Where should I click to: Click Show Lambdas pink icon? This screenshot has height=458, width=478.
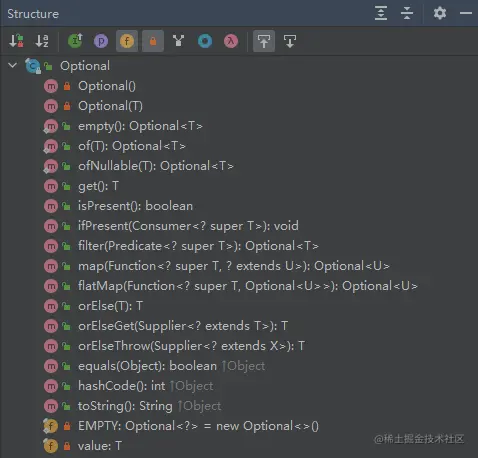(231, 41)
